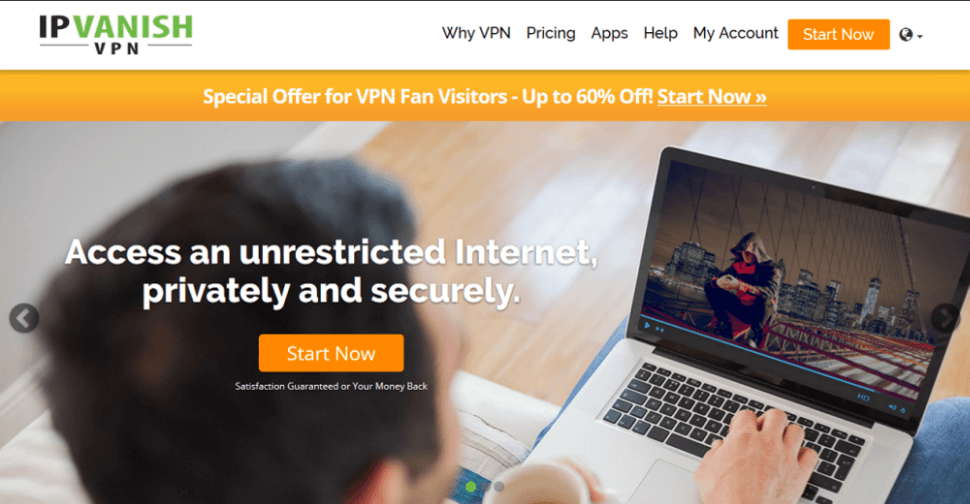The width and height of the screenshot is (970, 504).
Task: Open the Pricing page
Action: click(551, 33)
